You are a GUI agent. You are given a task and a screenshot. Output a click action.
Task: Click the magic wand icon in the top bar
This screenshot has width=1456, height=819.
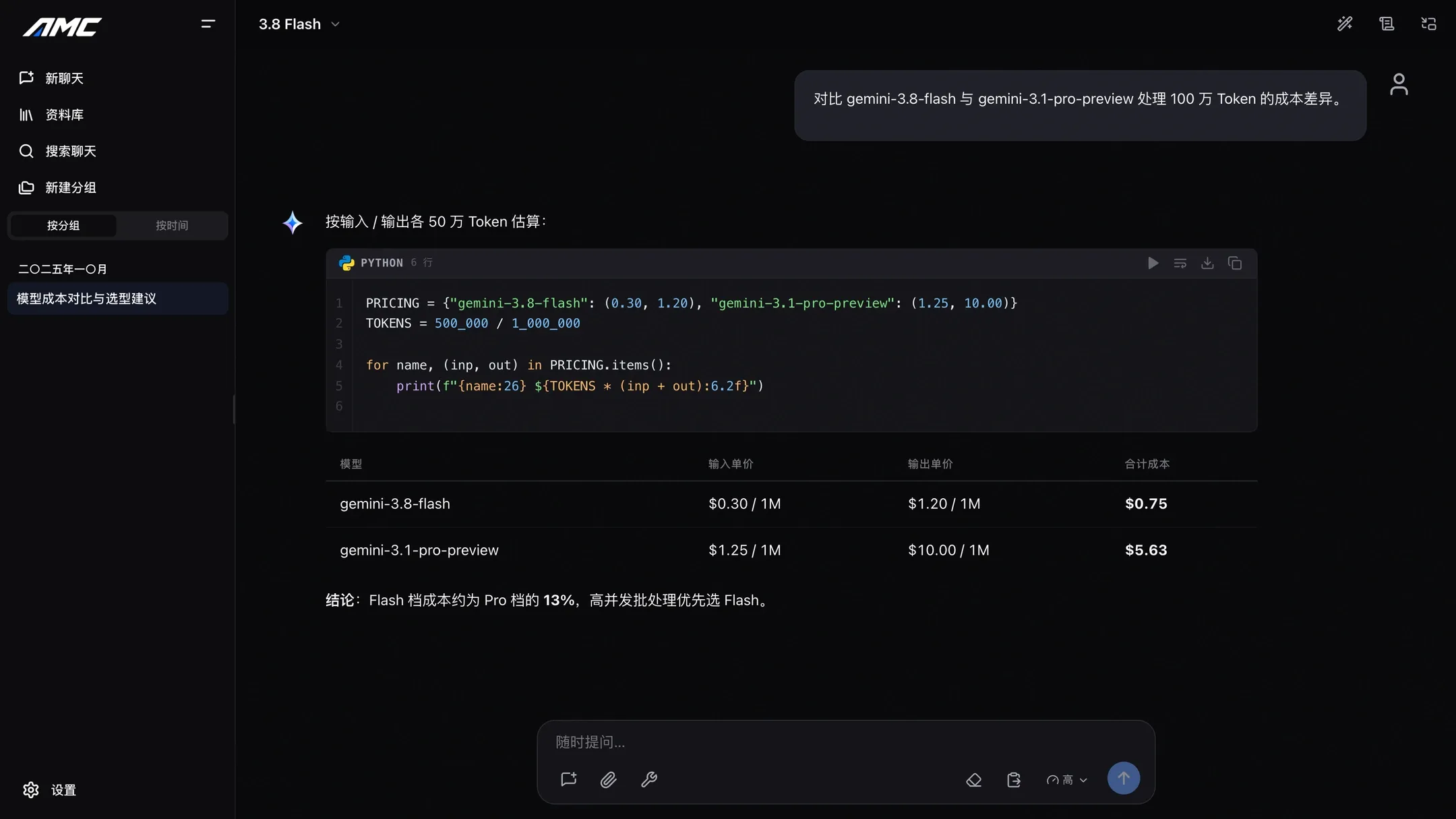pyautogui.click(x=1345, y=24)
